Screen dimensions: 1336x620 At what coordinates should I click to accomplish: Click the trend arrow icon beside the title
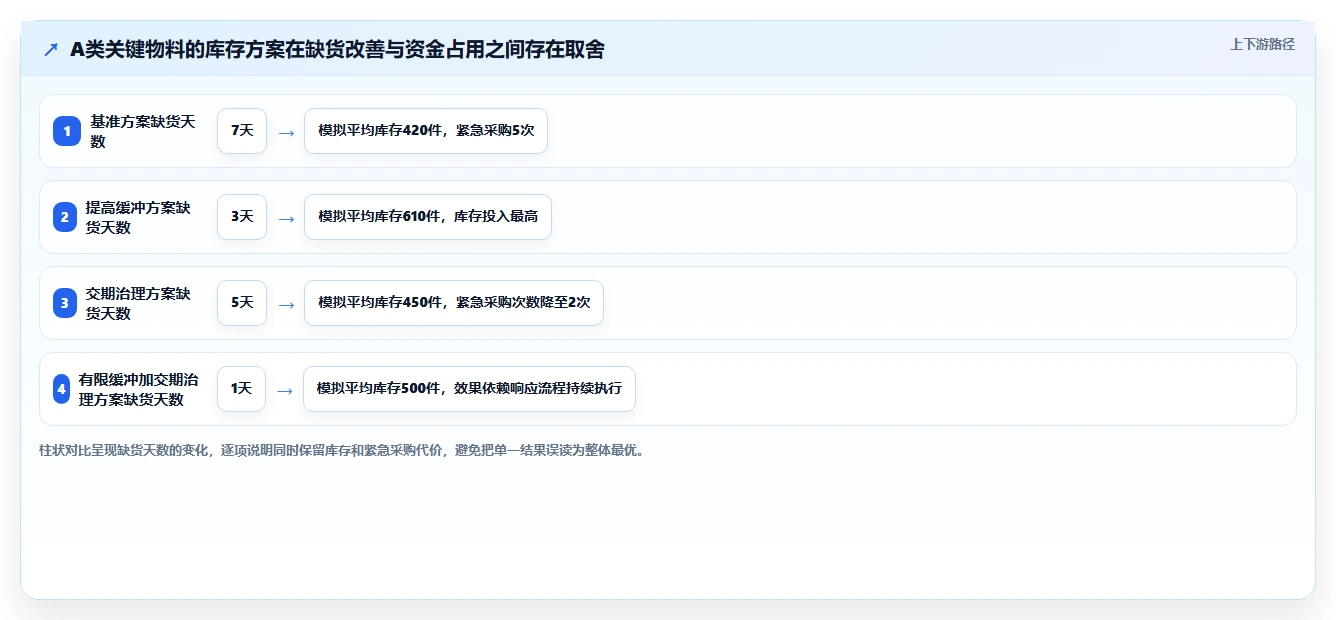51,49
